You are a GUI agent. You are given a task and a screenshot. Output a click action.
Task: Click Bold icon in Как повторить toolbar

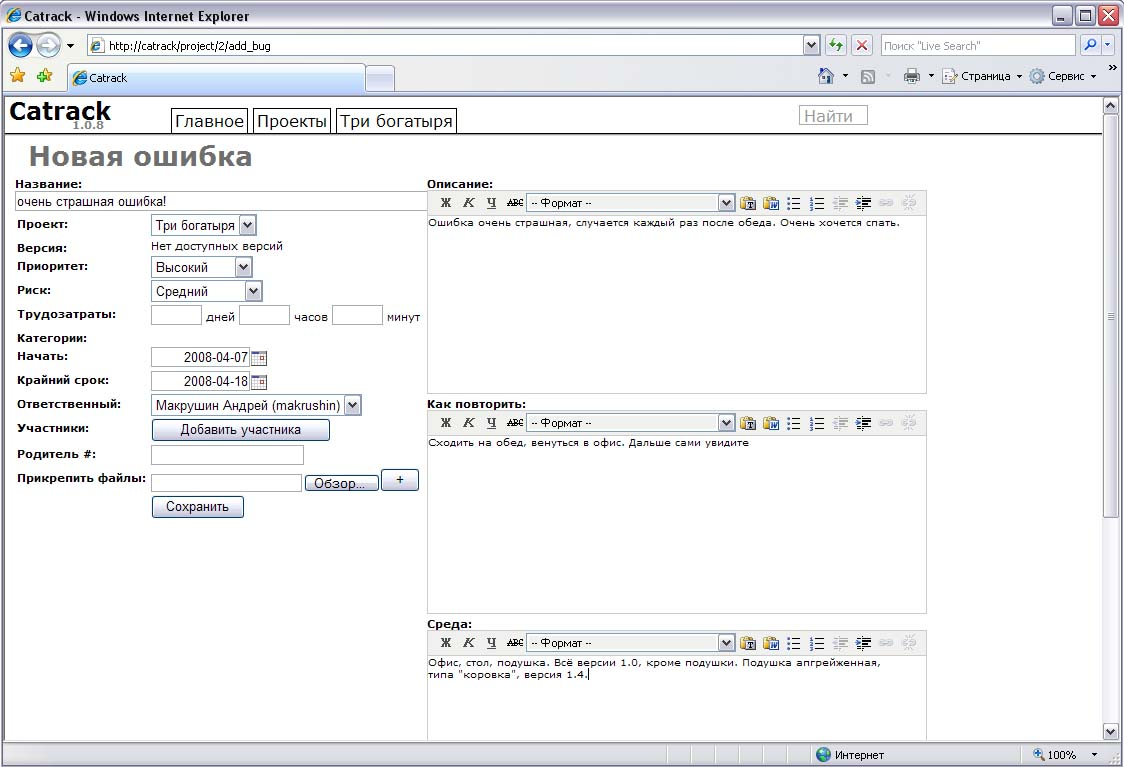coord(446,423)
